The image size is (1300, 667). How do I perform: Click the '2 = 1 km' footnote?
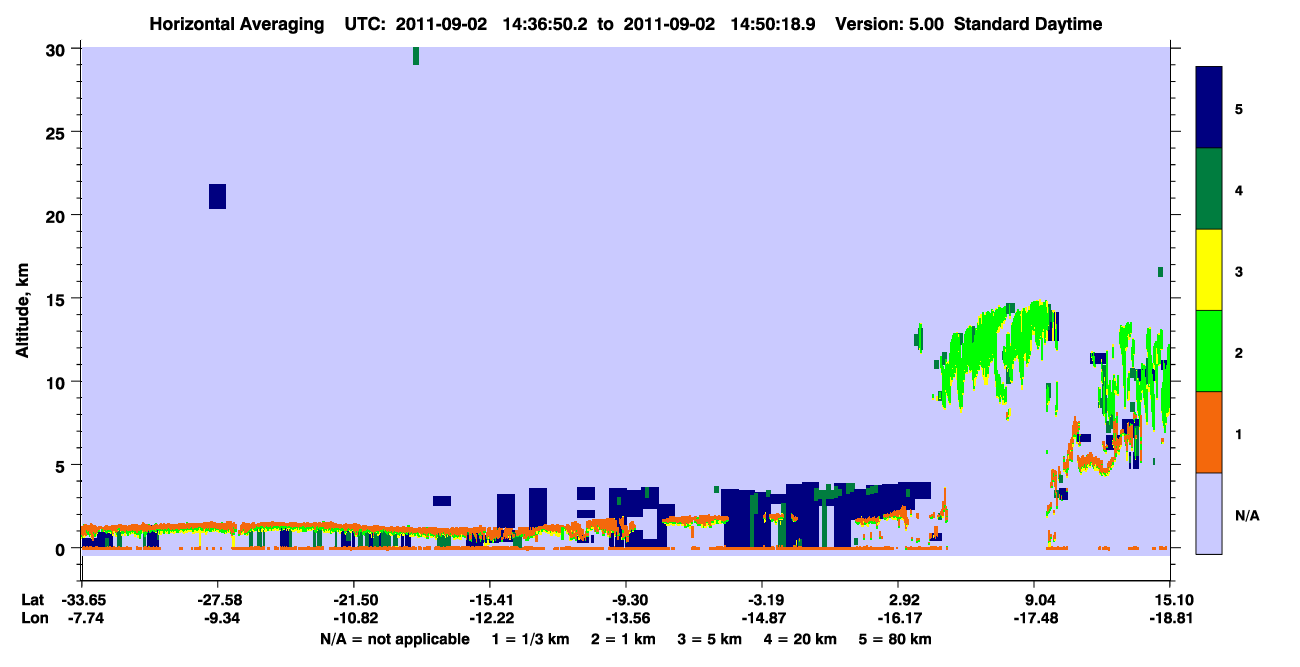[x=623, y=639]
